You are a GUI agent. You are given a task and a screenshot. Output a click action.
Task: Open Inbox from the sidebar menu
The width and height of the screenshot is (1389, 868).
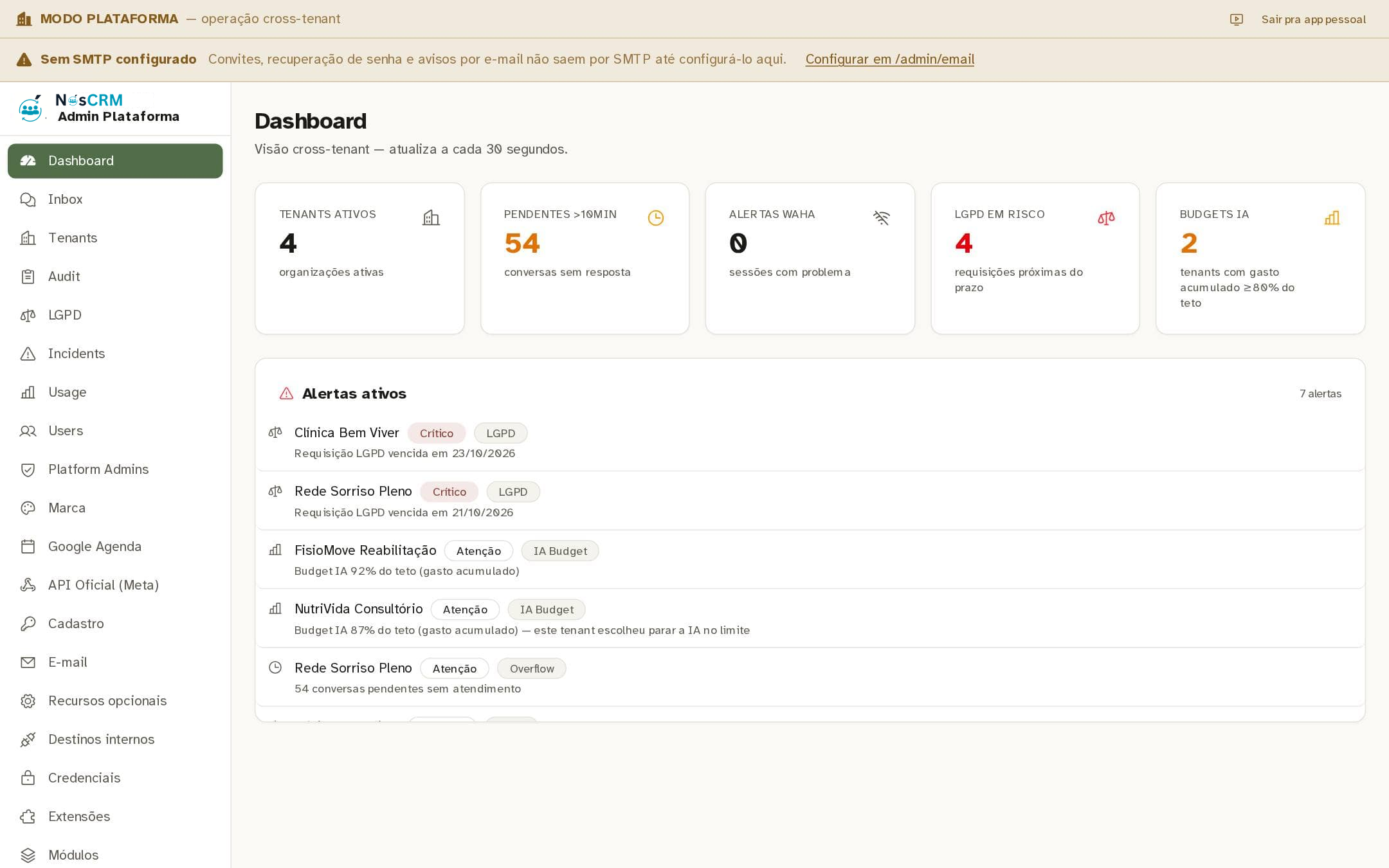point(115,199)
